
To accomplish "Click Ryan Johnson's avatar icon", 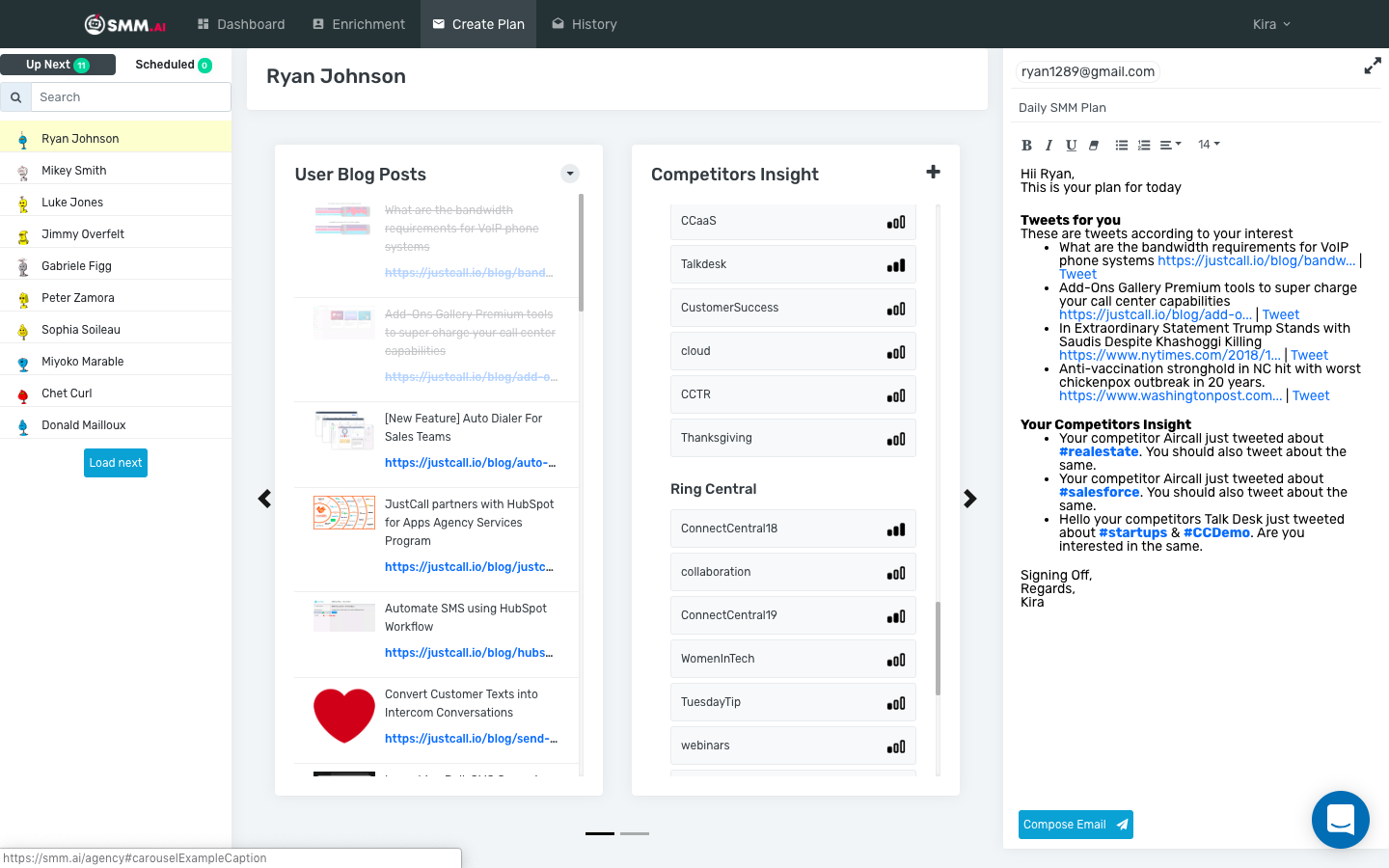I will (x=22, y=140).
